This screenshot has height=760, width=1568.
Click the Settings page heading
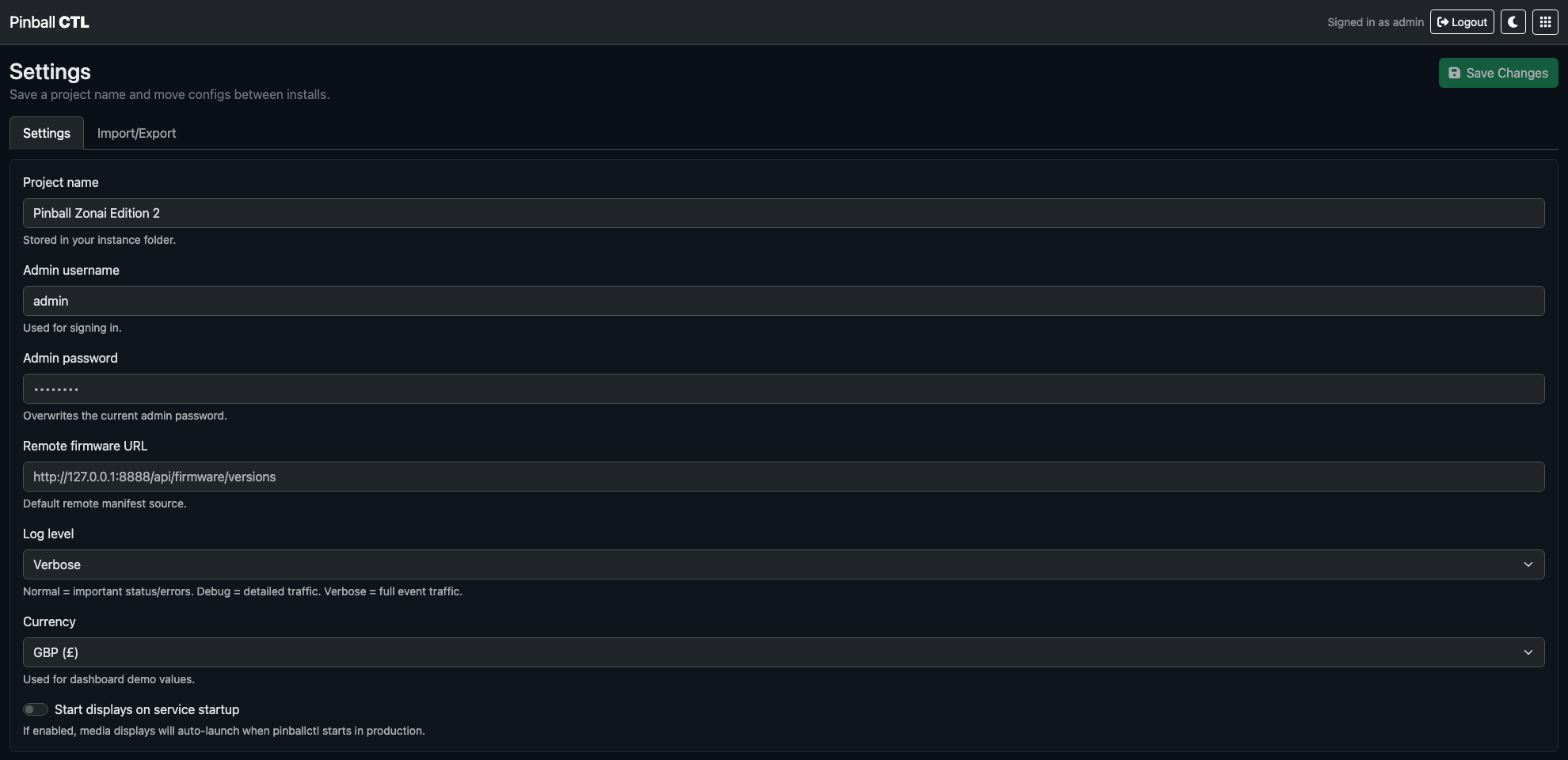point(49,71)
